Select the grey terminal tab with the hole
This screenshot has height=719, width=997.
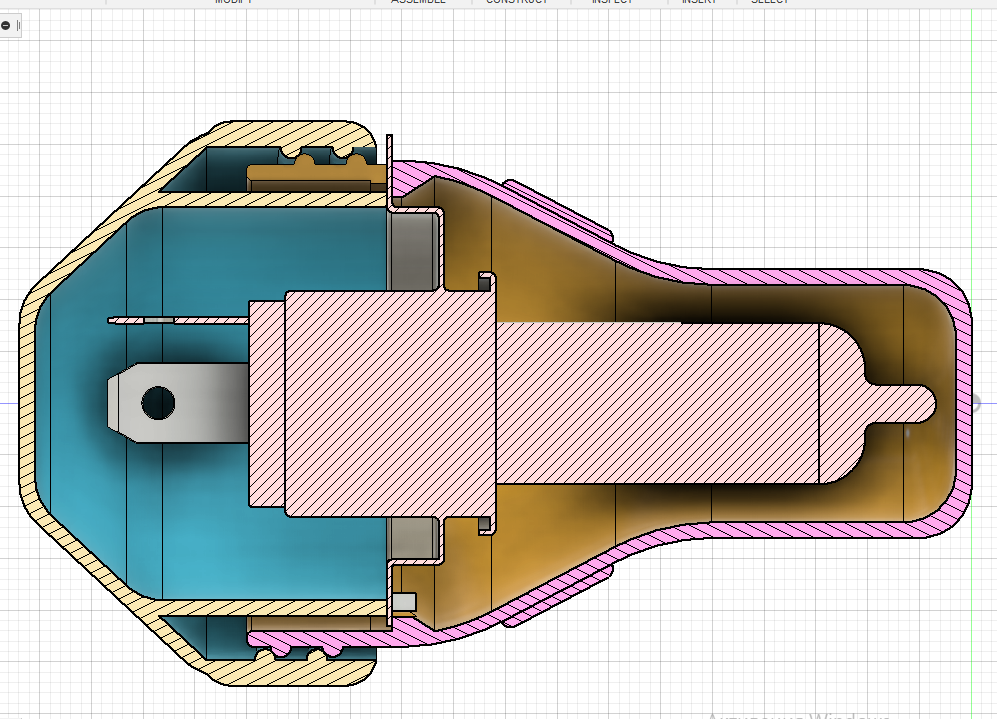point(178,403)
